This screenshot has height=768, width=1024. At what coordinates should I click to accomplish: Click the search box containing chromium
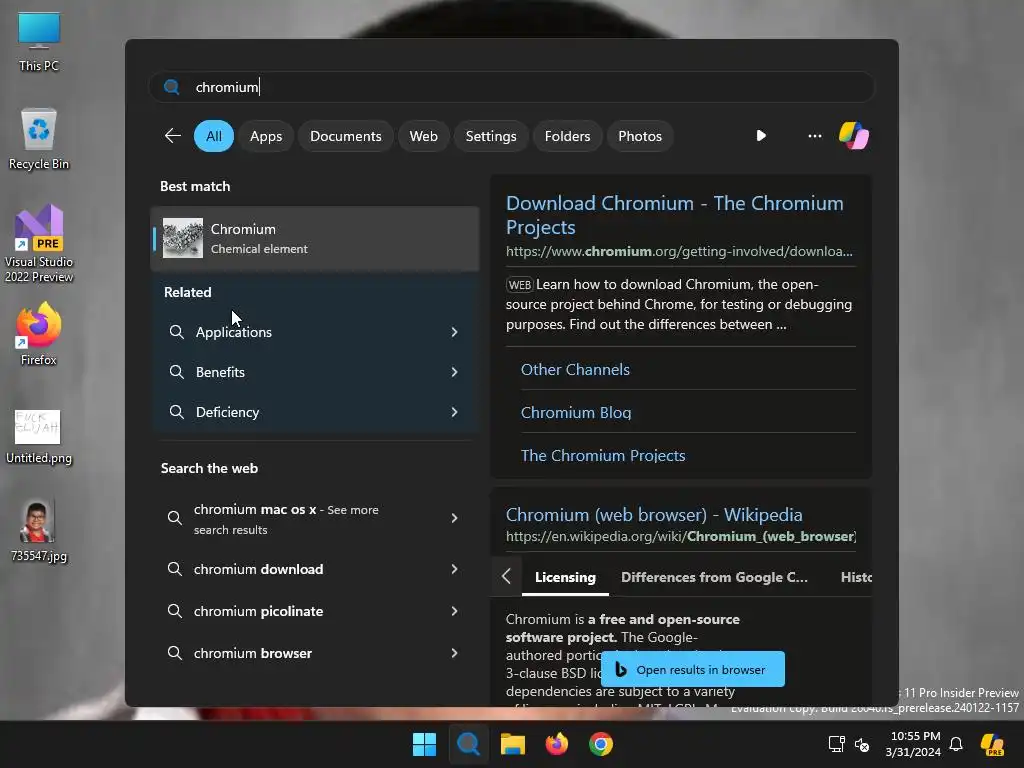tap(511, 87)
